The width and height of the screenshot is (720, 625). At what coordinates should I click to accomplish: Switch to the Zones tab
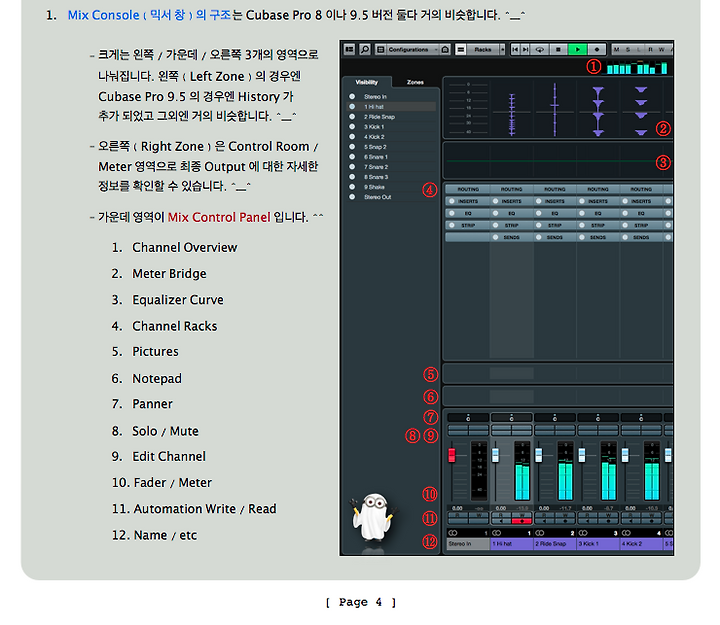click(x=415, y=82)
